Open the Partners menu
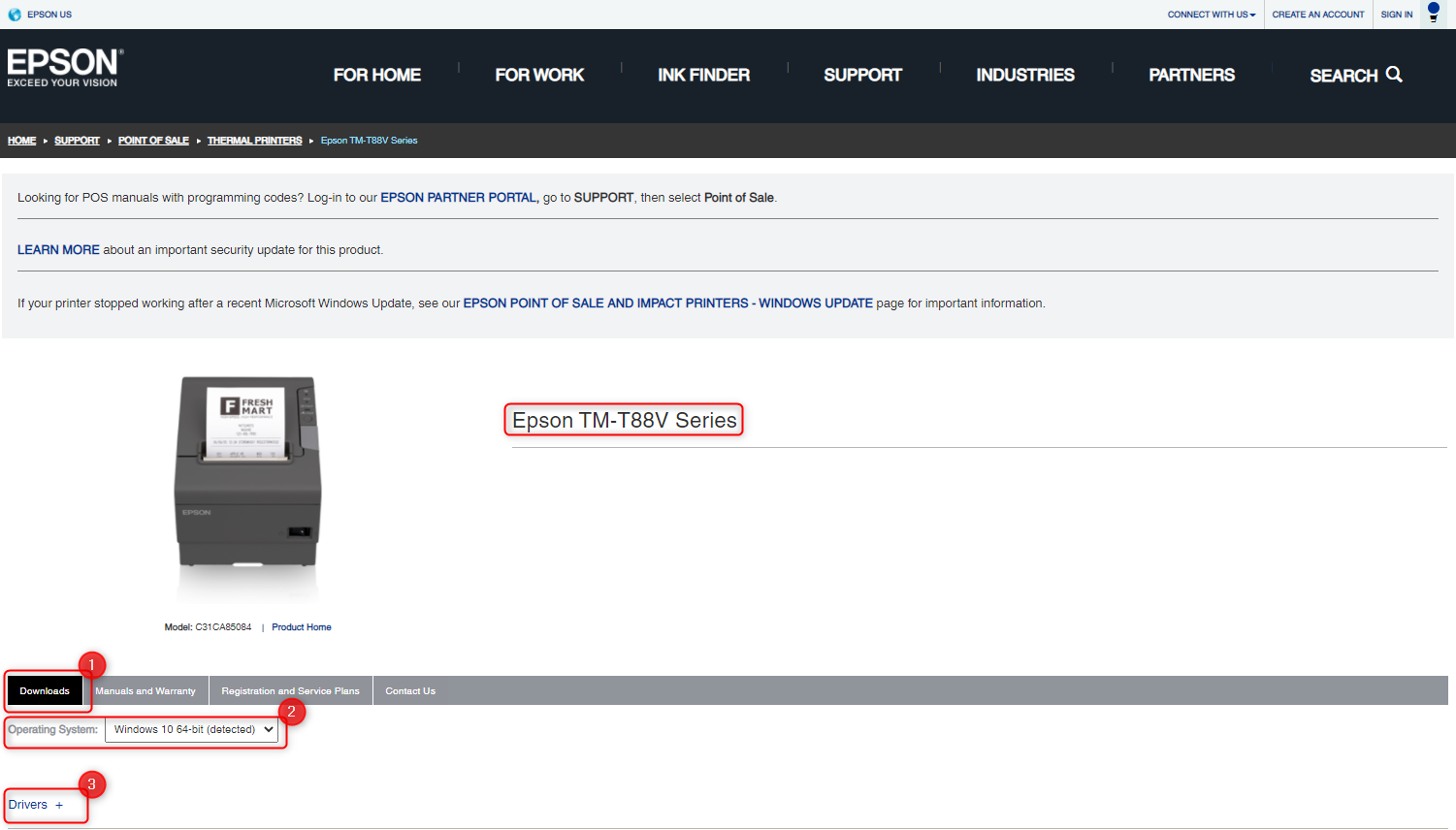Viewport: 1456px width, 830px height. pos(1192,75)
